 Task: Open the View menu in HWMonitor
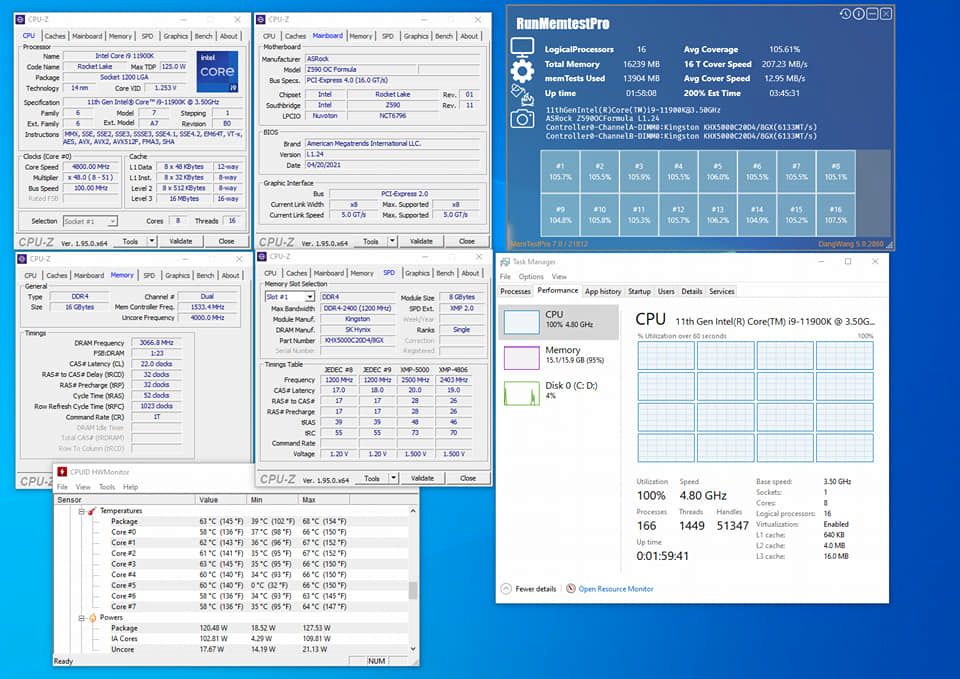[83, 487]
